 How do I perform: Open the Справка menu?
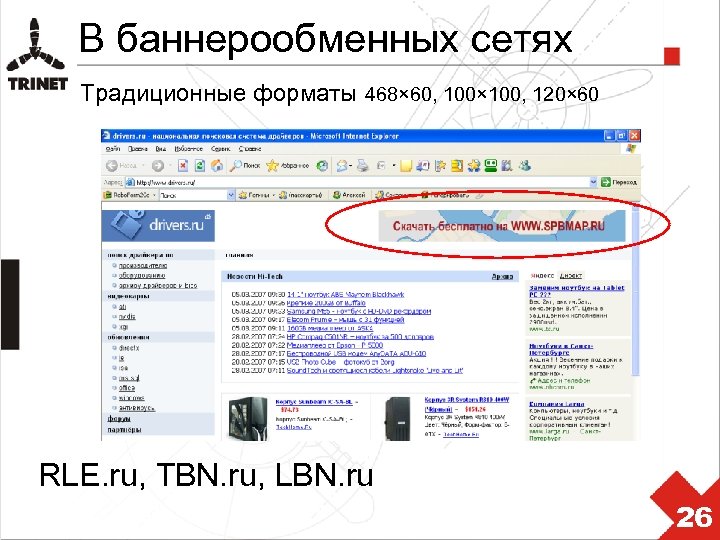point(250,149)
